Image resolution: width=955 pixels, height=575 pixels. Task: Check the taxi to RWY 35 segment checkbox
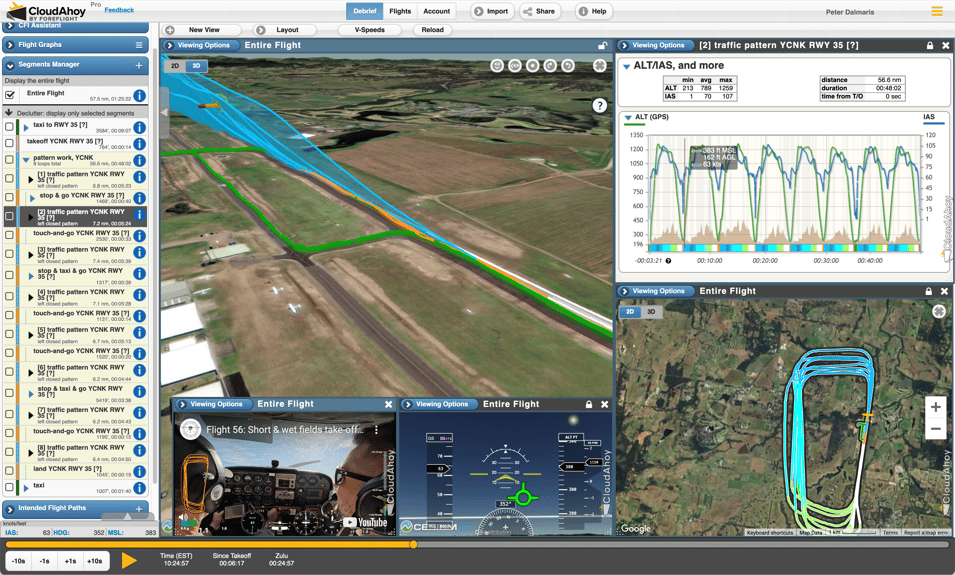pyautogui.click(x=10, y=128)
